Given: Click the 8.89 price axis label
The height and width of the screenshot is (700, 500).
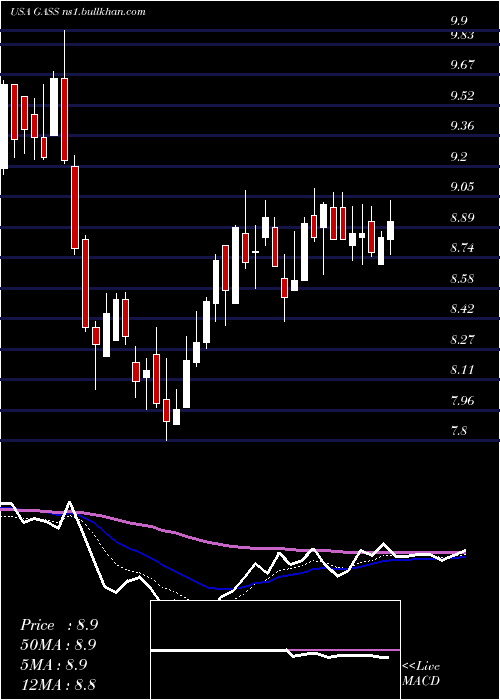Looking at the screenshot, I should [x=462, y=218].
